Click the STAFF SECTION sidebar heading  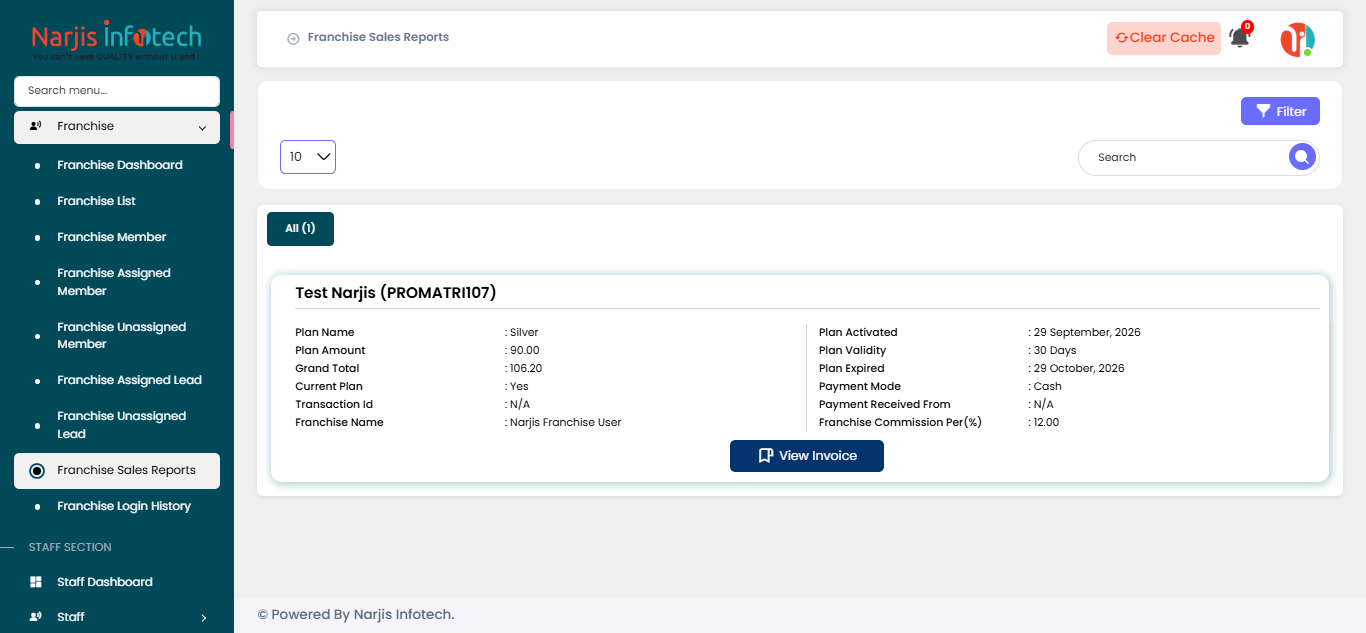[70, 547]
